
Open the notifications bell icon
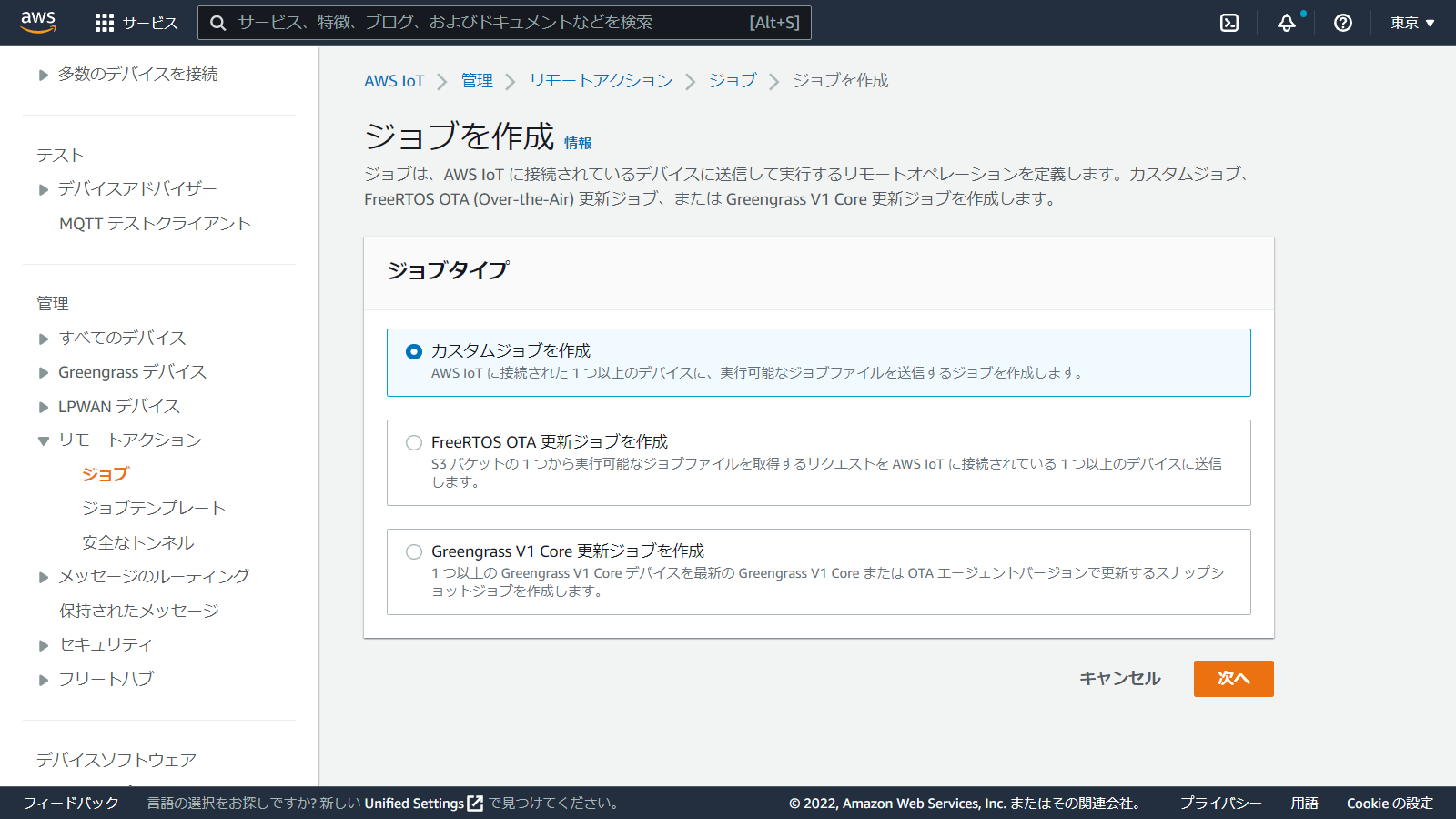(x=1286, y=23)
